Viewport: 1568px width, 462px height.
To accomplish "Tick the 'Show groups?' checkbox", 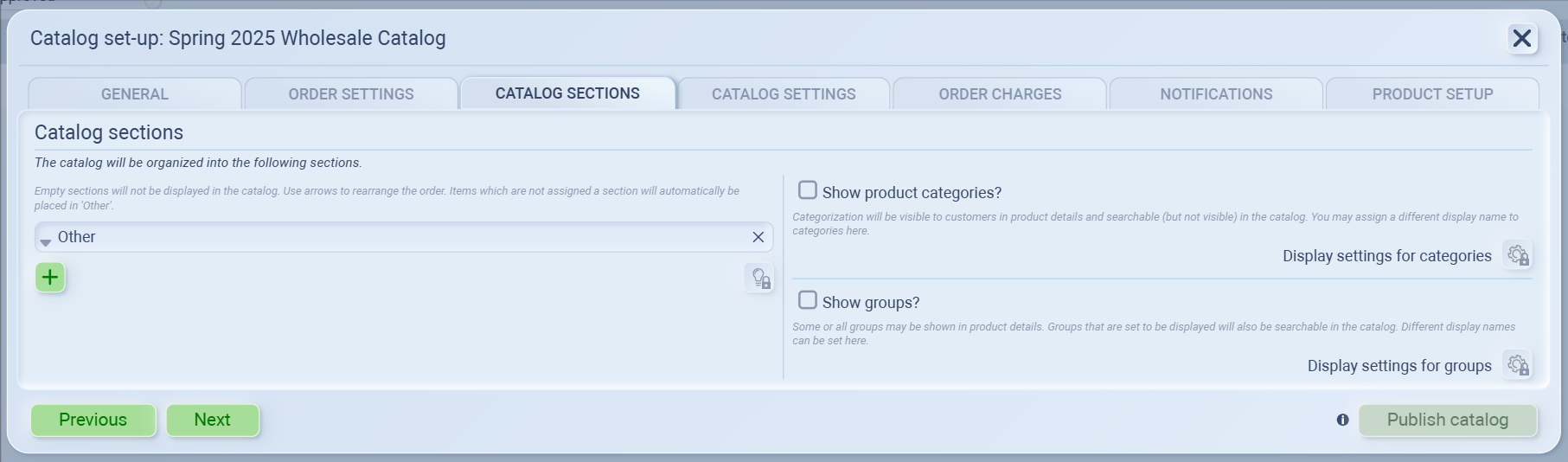I will click(808, 300).
